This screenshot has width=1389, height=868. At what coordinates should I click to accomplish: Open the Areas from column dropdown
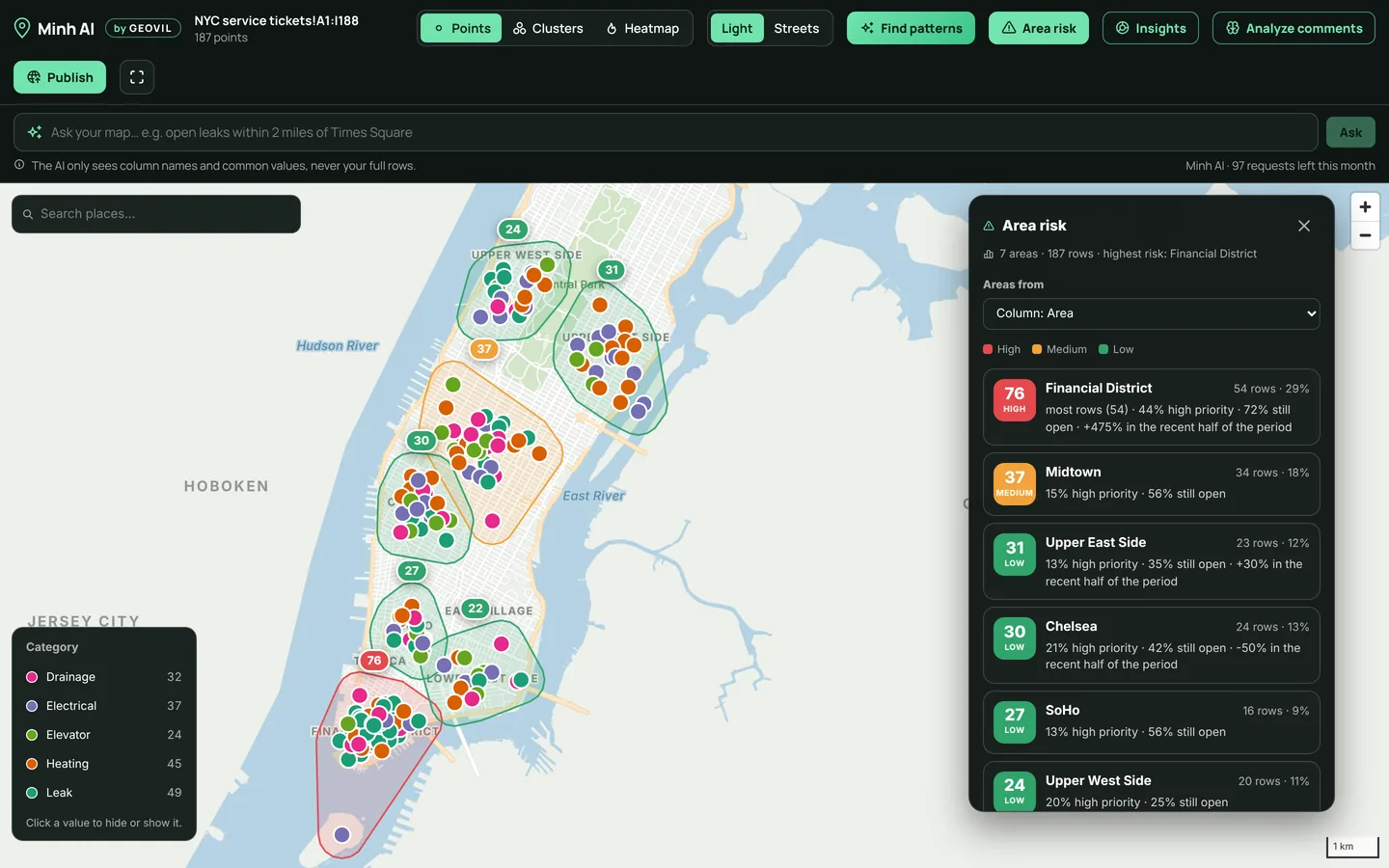point(1151,313)
